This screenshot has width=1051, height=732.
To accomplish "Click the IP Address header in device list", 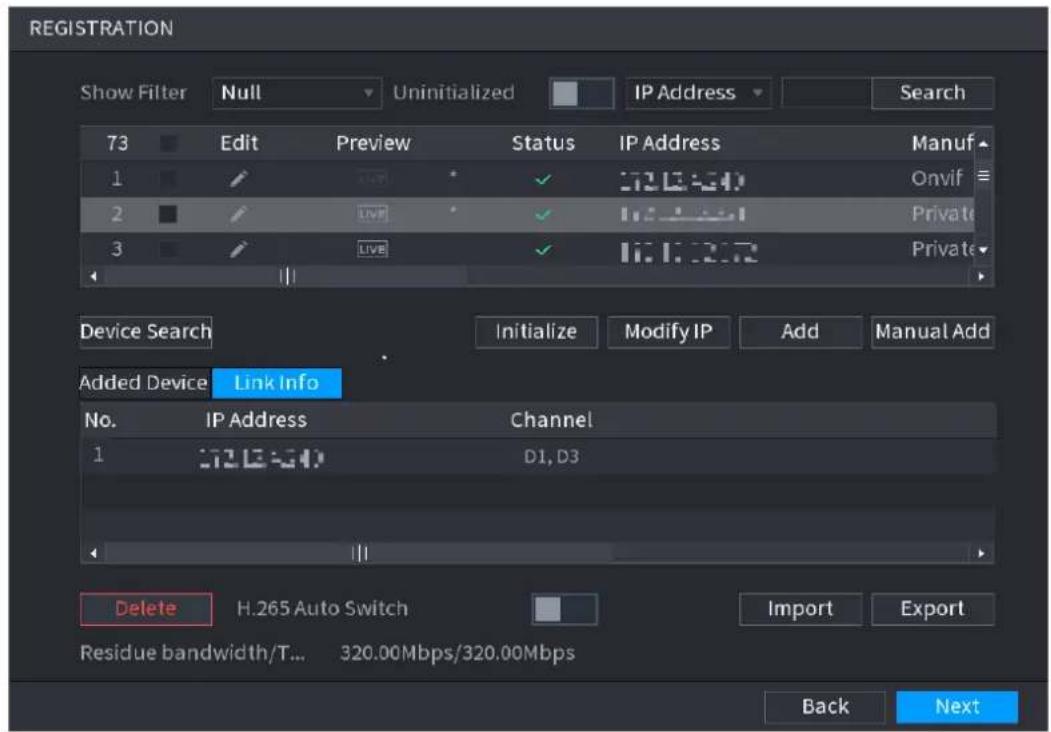I will coord(669,143).
